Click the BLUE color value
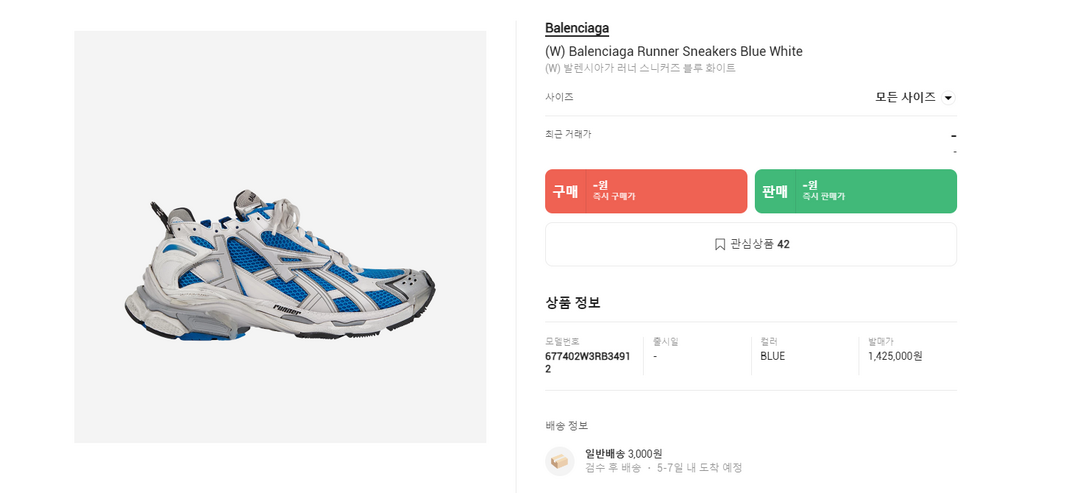The height and width of the screenshot is (493, 1080). pyautogui.click(x=772, y=356)
